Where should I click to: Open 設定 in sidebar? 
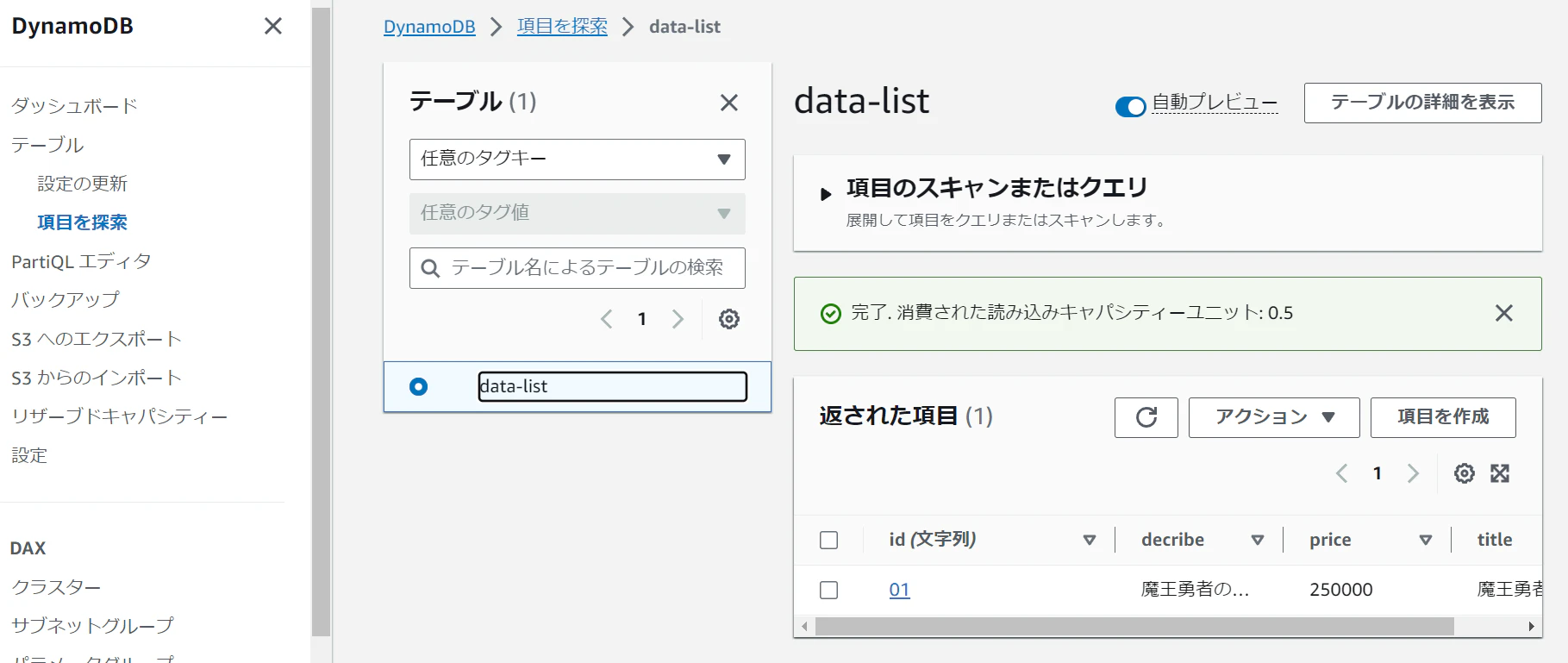coord(29,455)
